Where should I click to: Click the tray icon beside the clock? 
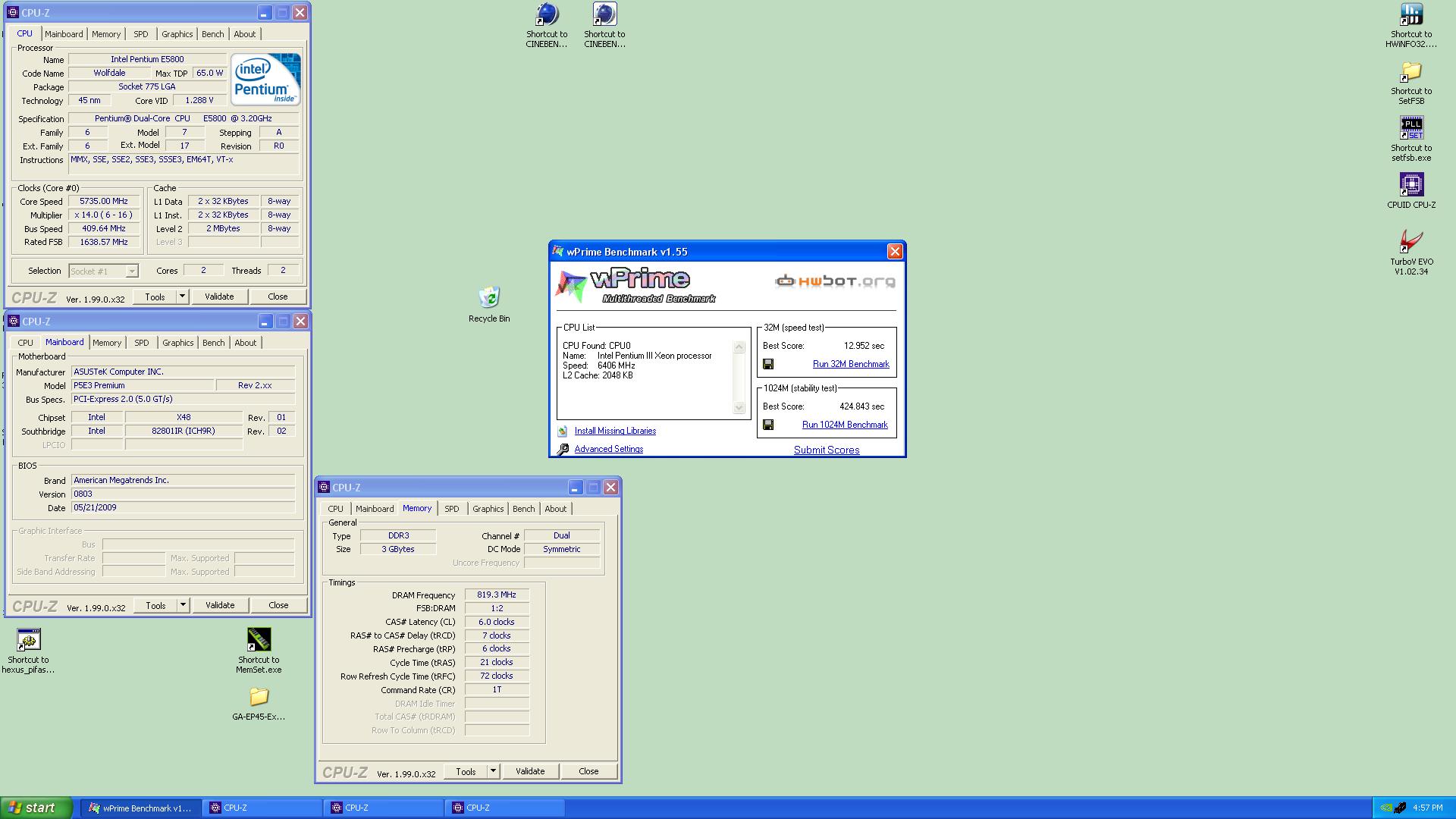click(x=1400, y=808)
